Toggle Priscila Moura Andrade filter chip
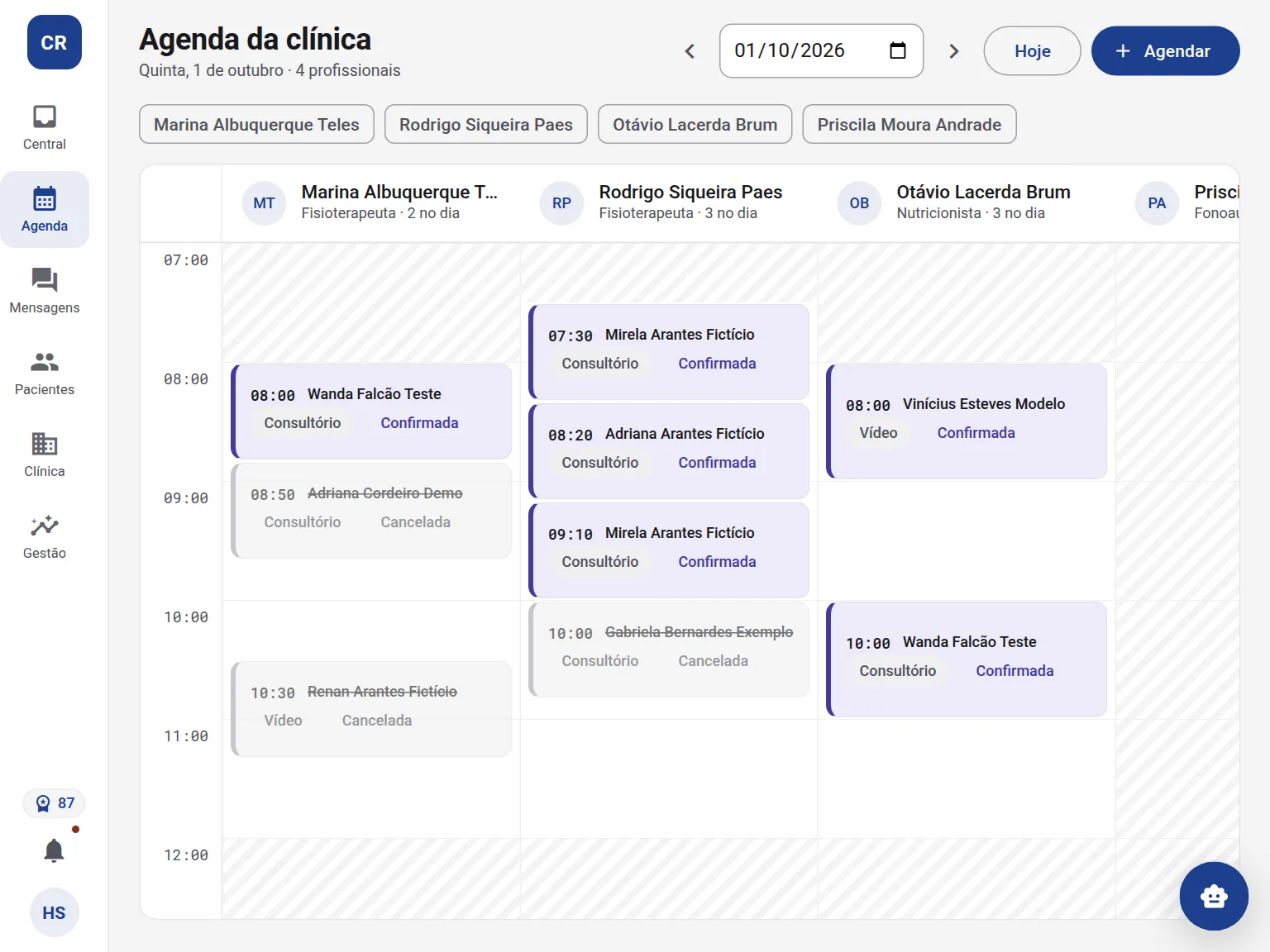The height and width of the screenshot is (952, 1270). click(910, 124)
